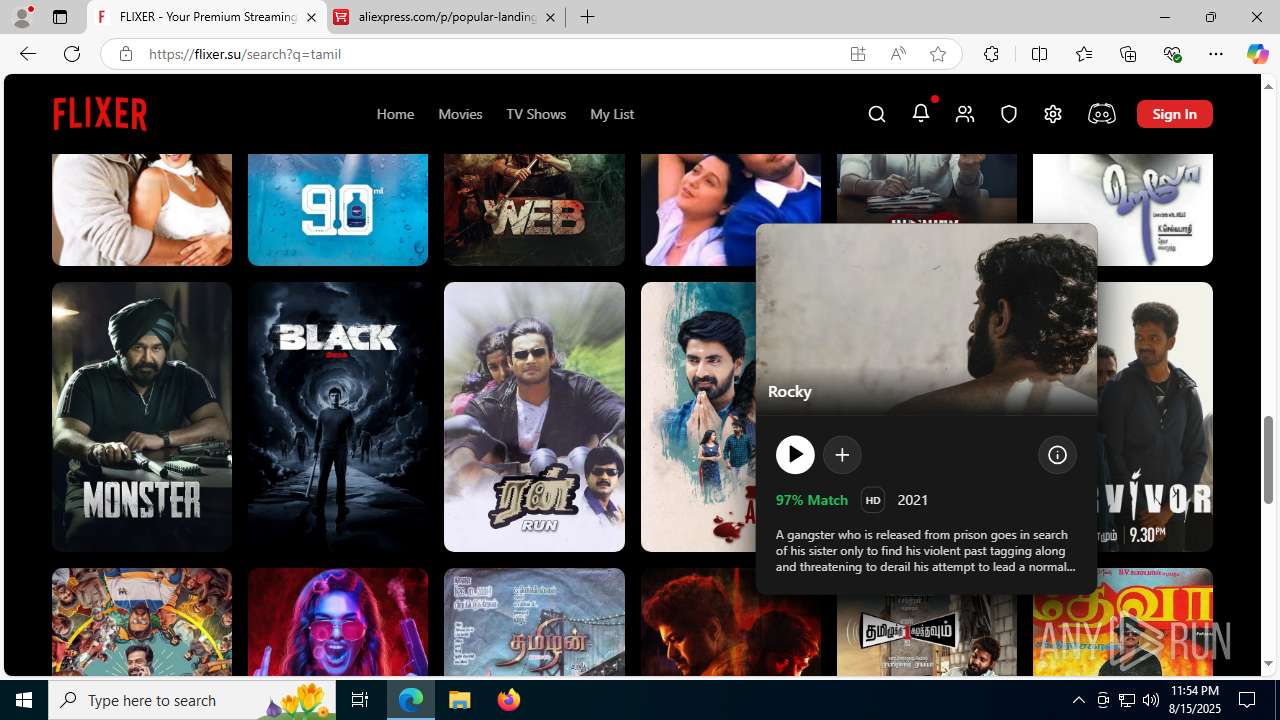
Task: Open Browser essentials icon
Action: coord(1172,54)
